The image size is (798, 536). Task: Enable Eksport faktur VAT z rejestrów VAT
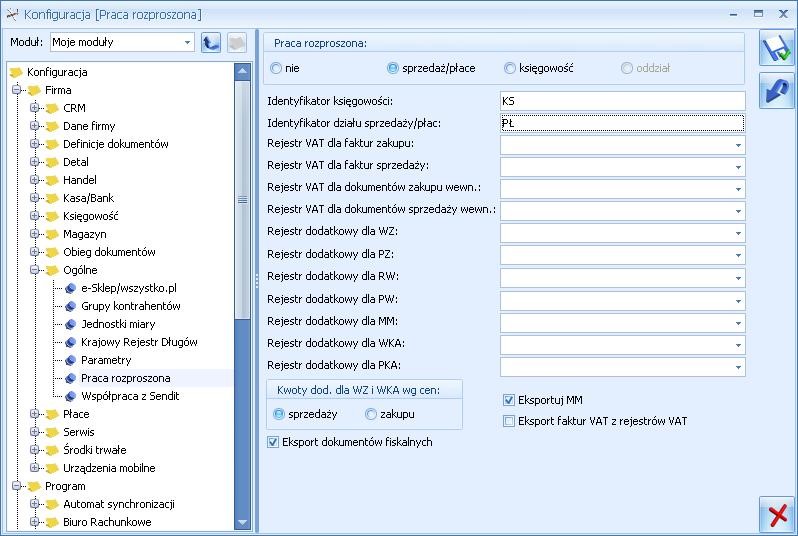coord(509,421)
